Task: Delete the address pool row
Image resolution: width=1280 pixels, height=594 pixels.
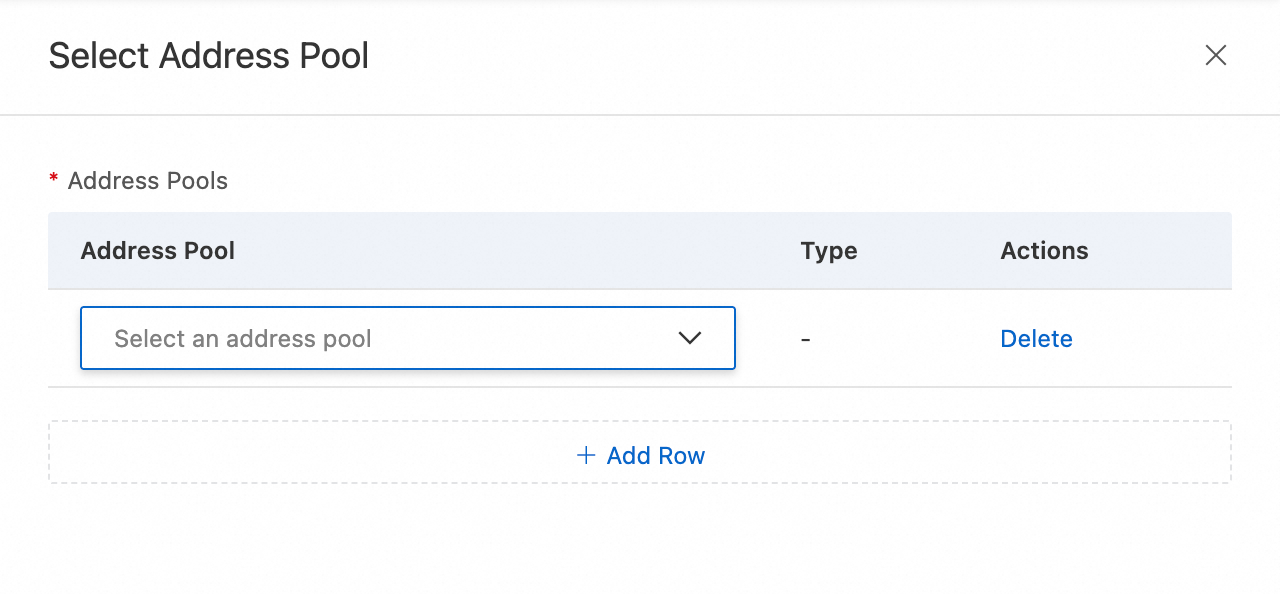Action: (x=1036, y=339)
